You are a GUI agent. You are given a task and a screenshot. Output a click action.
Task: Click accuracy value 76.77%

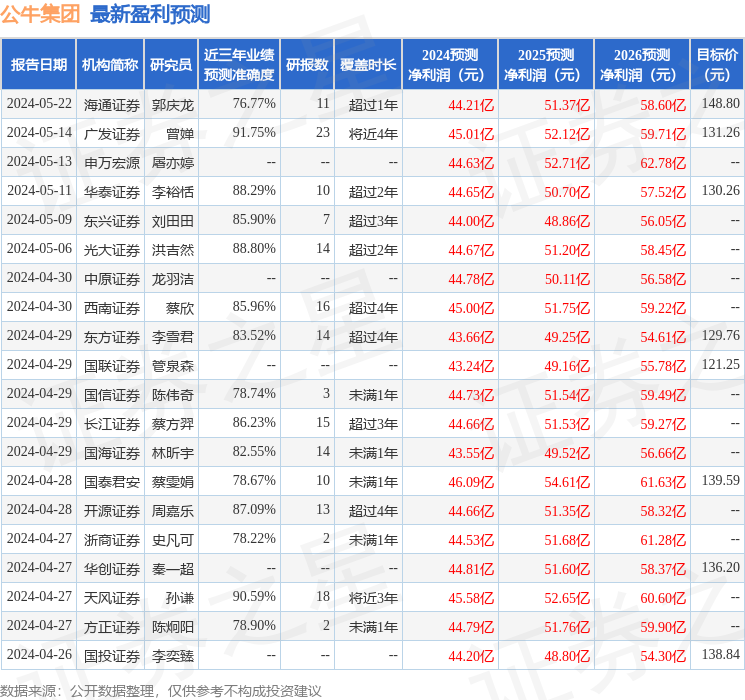(x=254, y=103)
